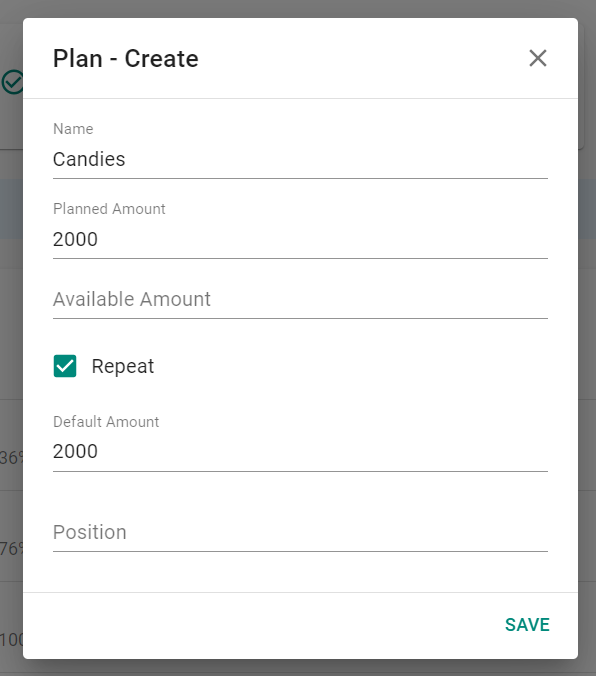Click the small Name floating label
Image resolution: width=596 pixels, height=676 pixels.
[73, 129]
